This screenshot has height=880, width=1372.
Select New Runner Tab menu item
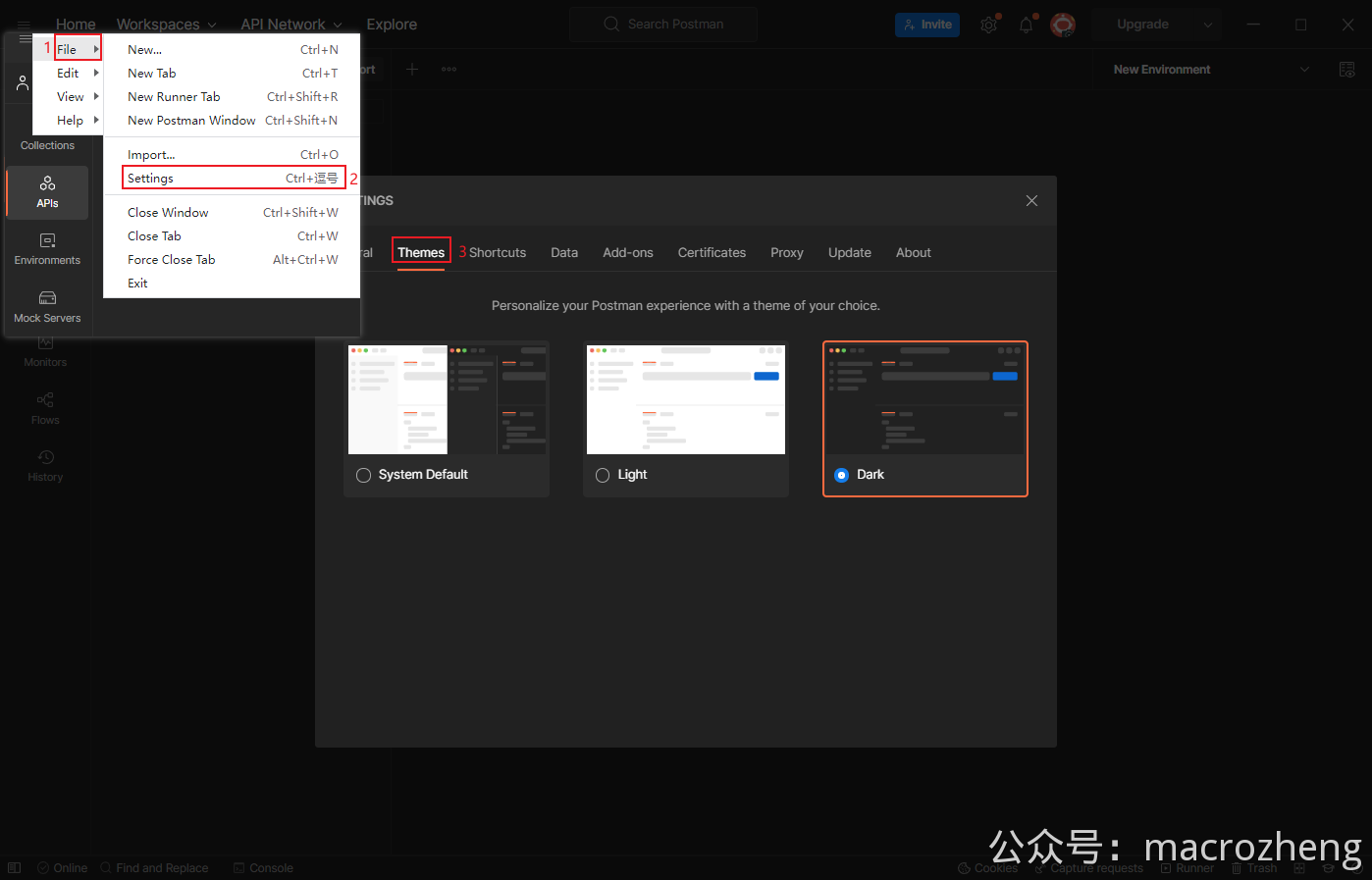pyautogui.click(x=233, y=96)
